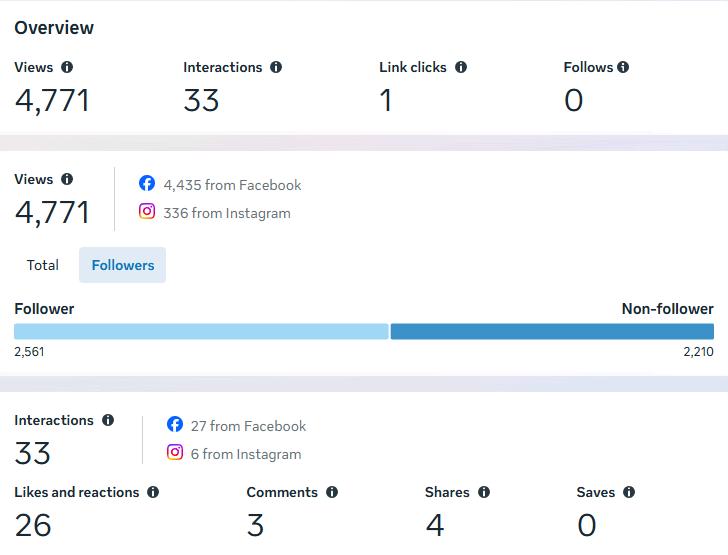The width and height of the screenshot is (728, 555).
Task: Click the Facebook icon in Views breakdown
Action: [x=147, y=183]
